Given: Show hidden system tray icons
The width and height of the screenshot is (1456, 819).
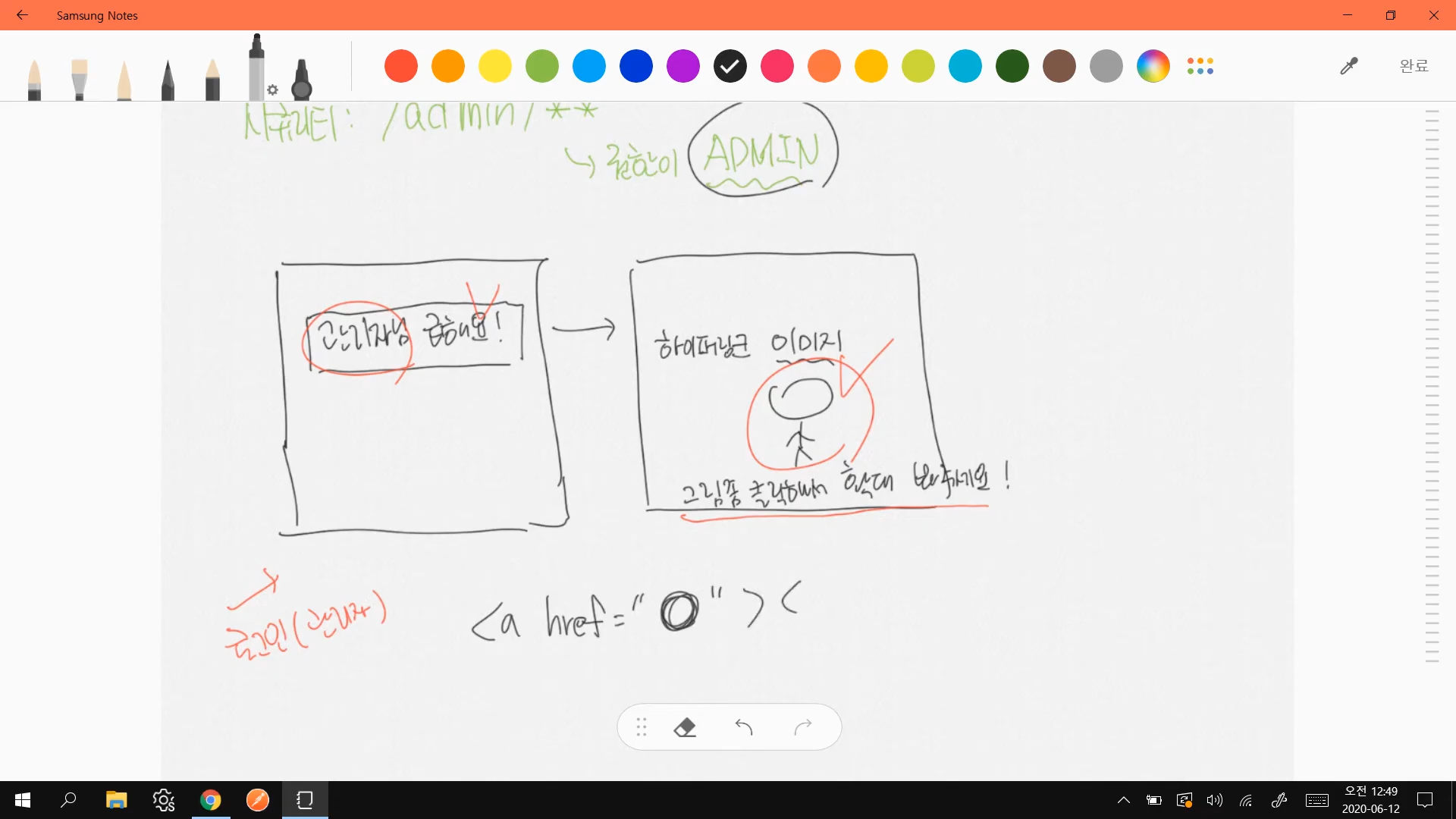Looking at the screenshot, I should [x=1124, y=800].
